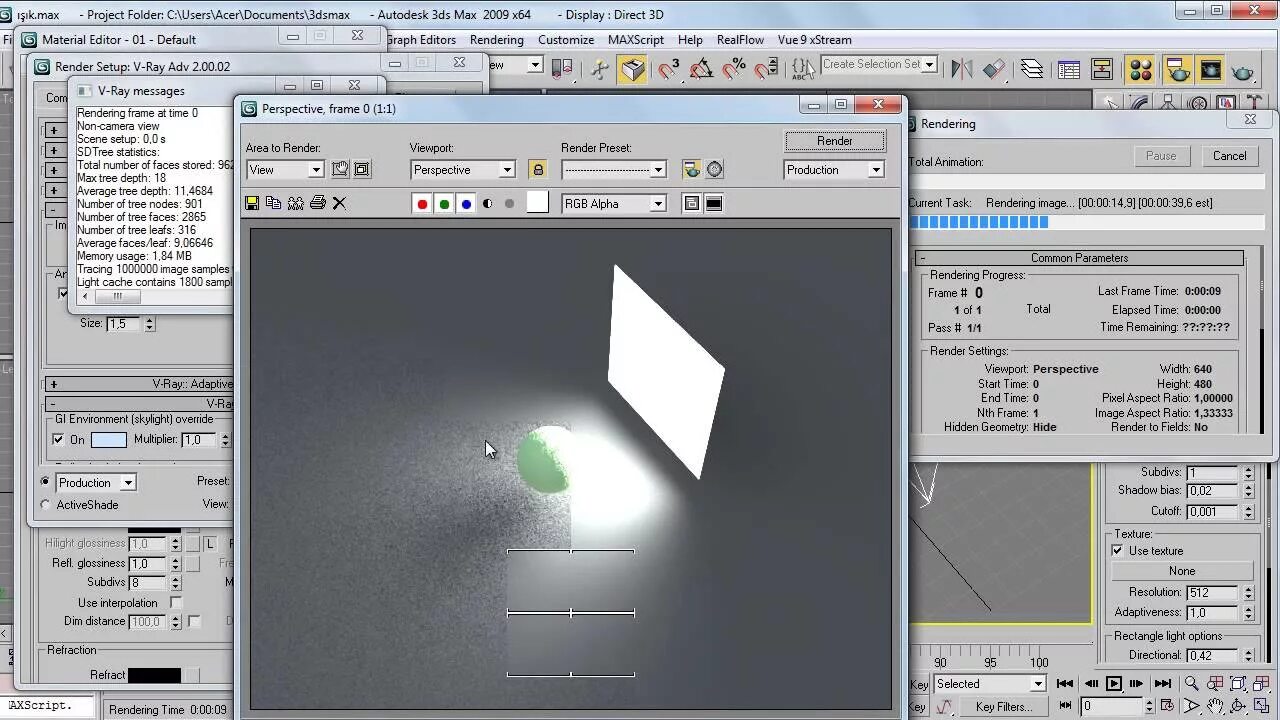This screenshot has height=720, width=1280.
Task: Toggle the lock-to-viewport padlock icon
Action: (x=538, y=170)
